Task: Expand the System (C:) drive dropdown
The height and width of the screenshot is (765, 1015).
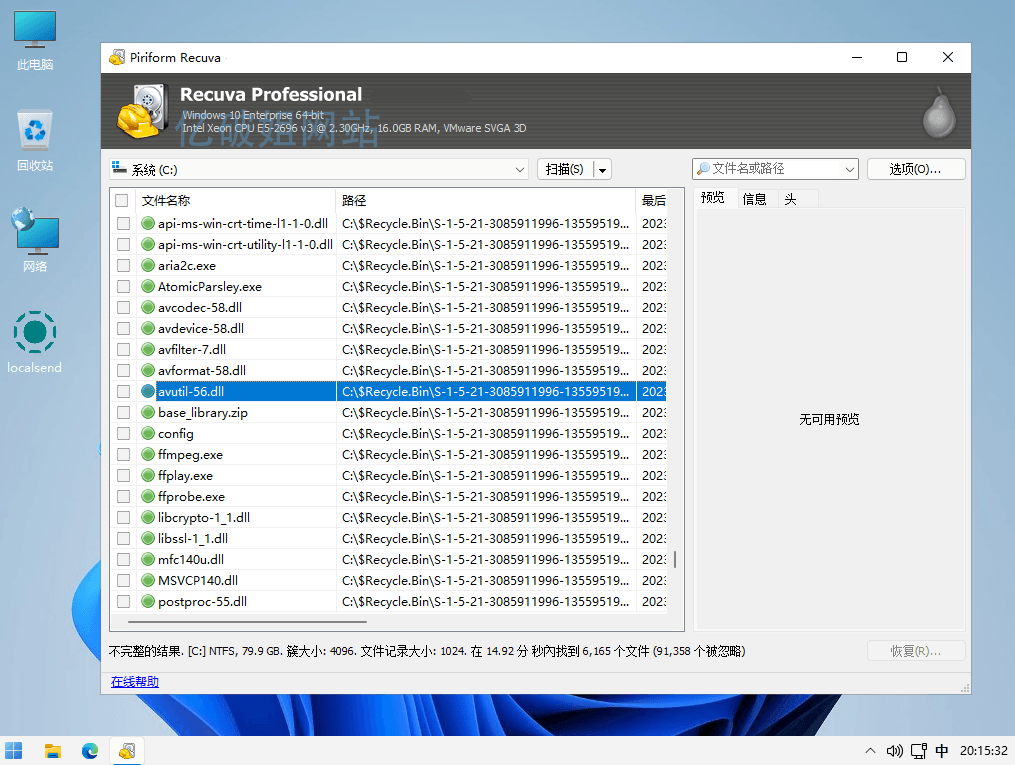Action: [520, 170]
